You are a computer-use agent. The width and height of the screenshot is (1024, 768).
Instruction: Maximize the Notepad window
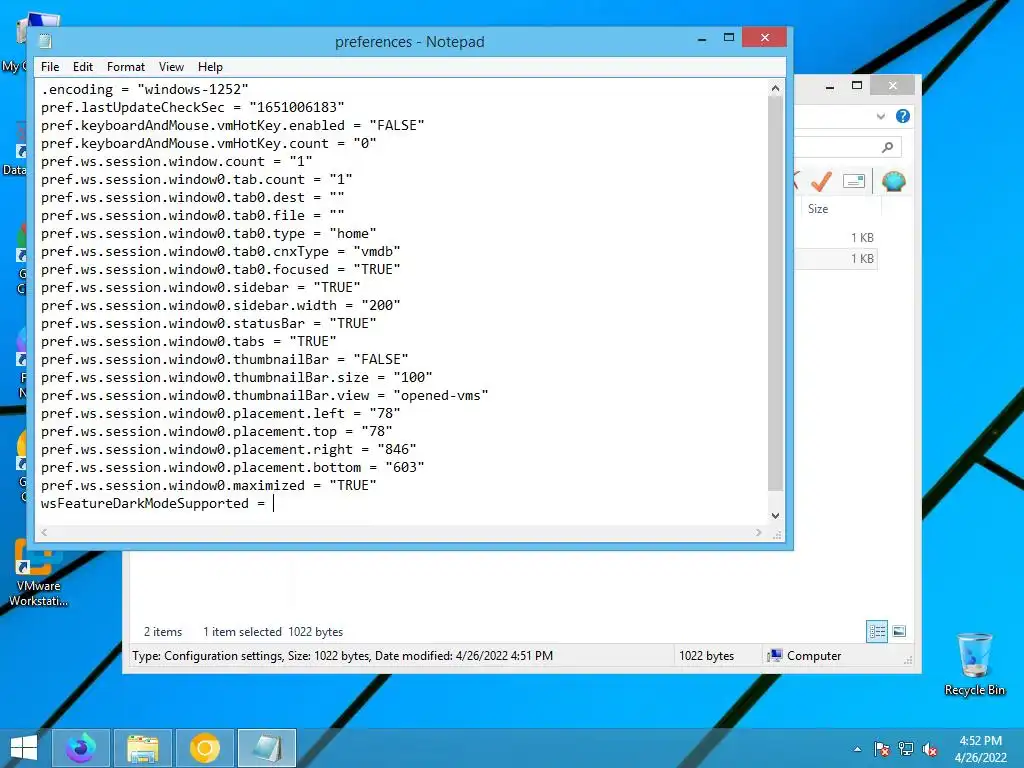[x=729, y=38]
